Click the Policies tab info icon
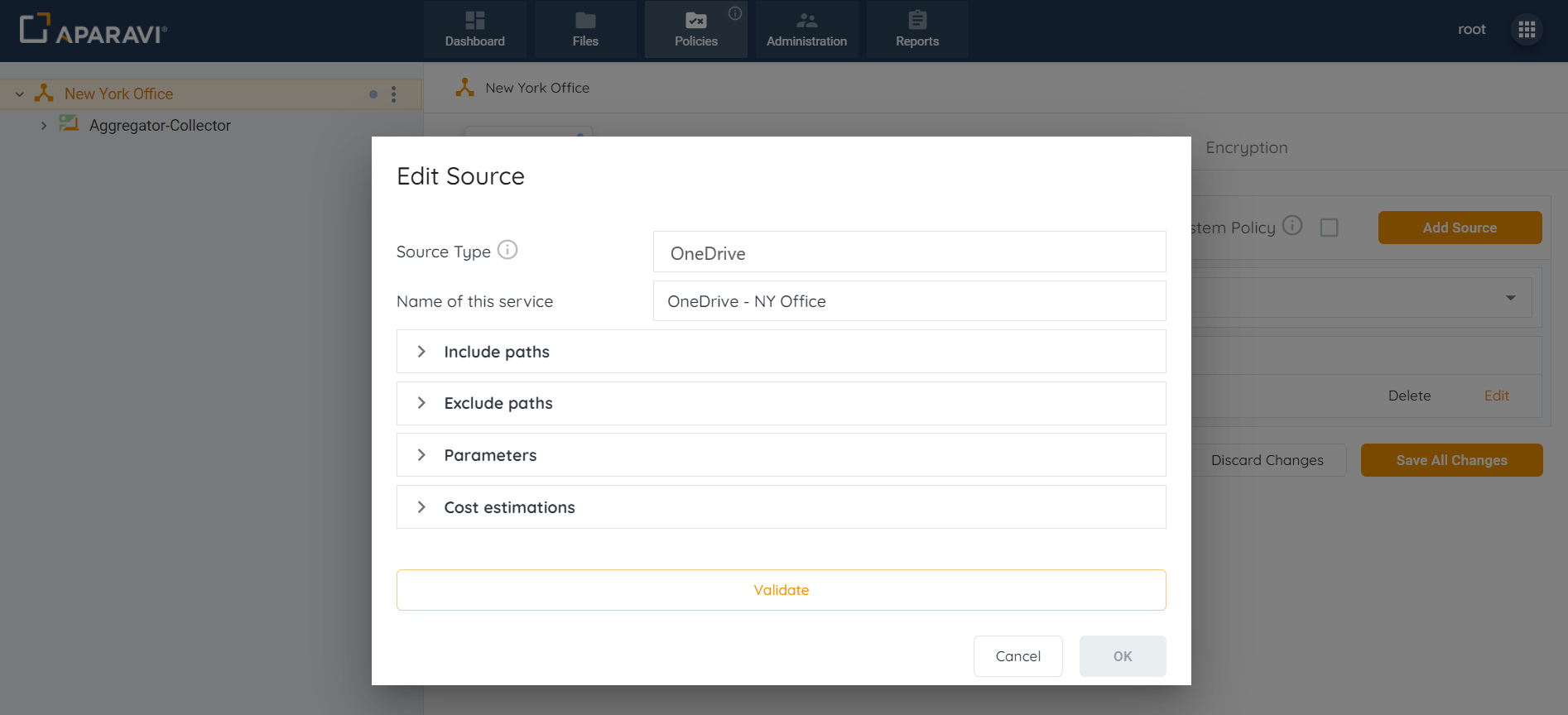This screenshot has height=715, width=1568. click(735, 13)
